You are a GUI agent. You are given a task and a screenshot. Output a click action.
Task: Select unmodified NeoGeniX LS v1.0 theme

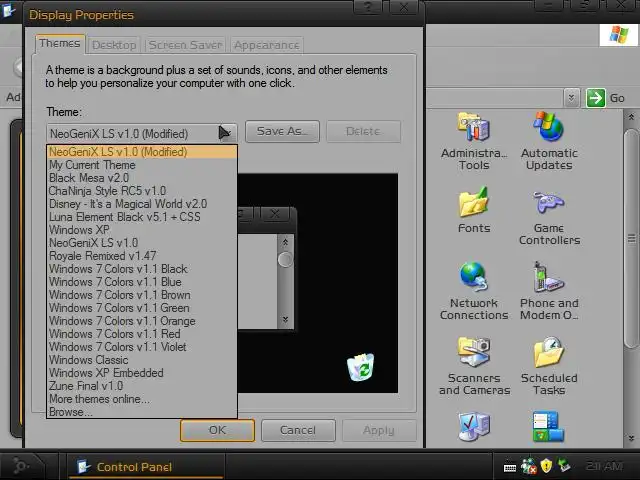142,243
